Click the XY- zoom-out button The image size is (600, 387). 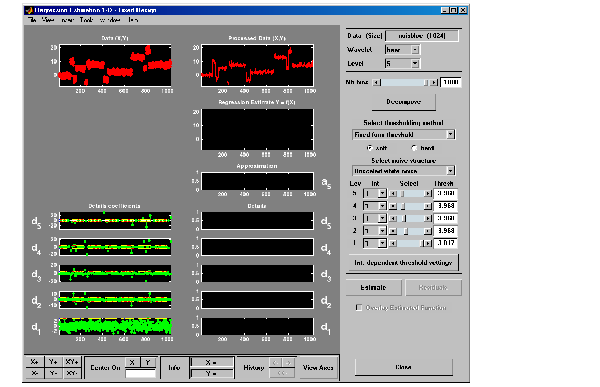point(72,373)
